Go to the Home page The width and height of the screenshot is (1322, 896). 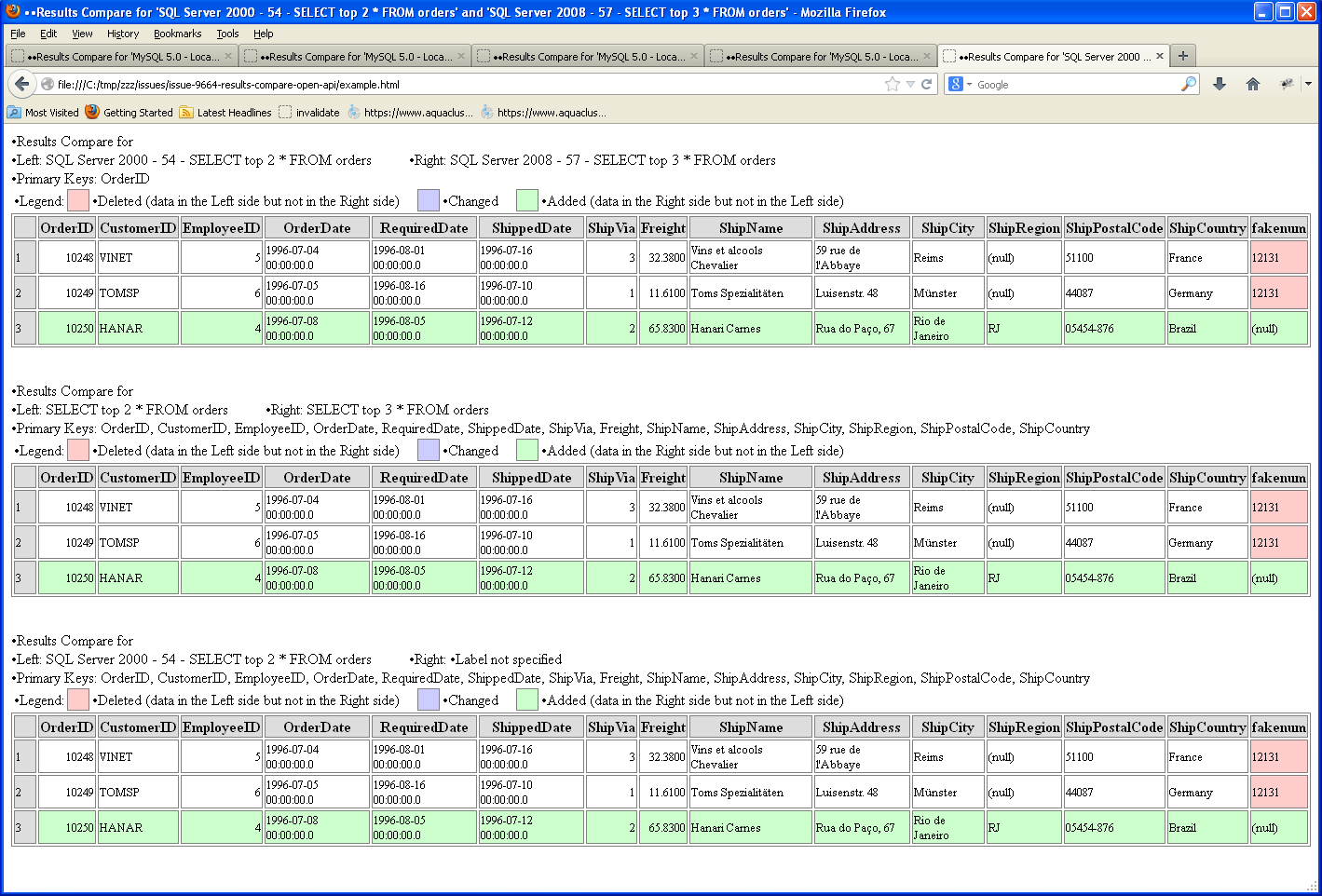(x=1253, y=84)
